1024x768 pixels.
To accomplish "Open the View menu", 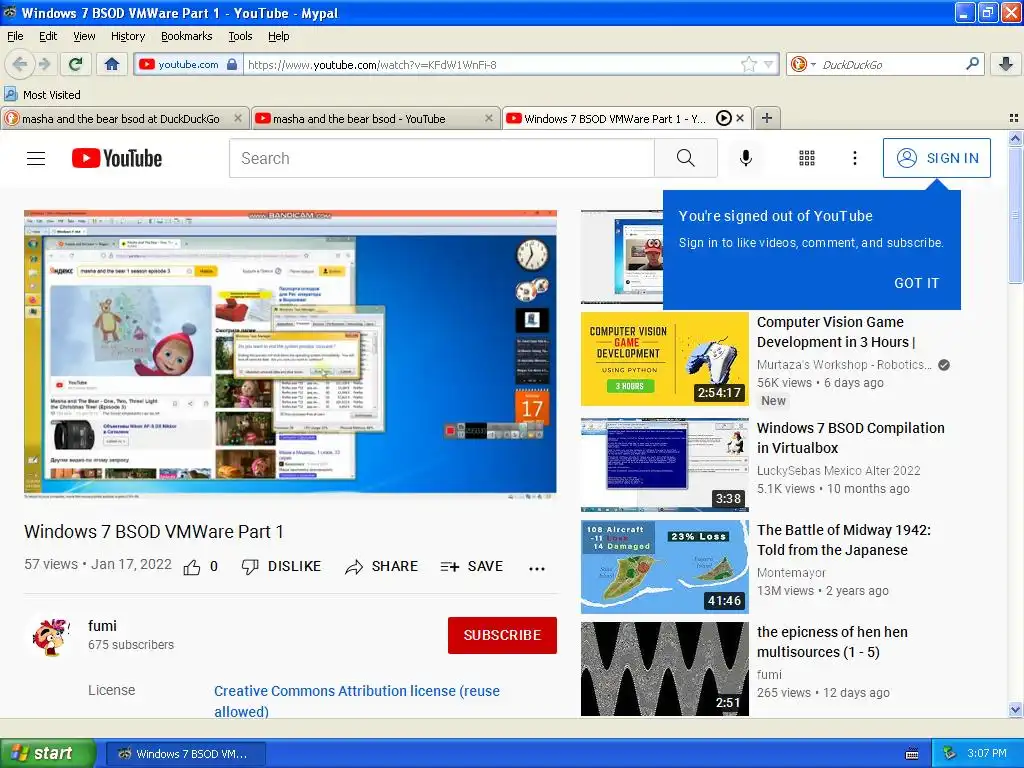I will pyautogui.click(x=84, y=36).
